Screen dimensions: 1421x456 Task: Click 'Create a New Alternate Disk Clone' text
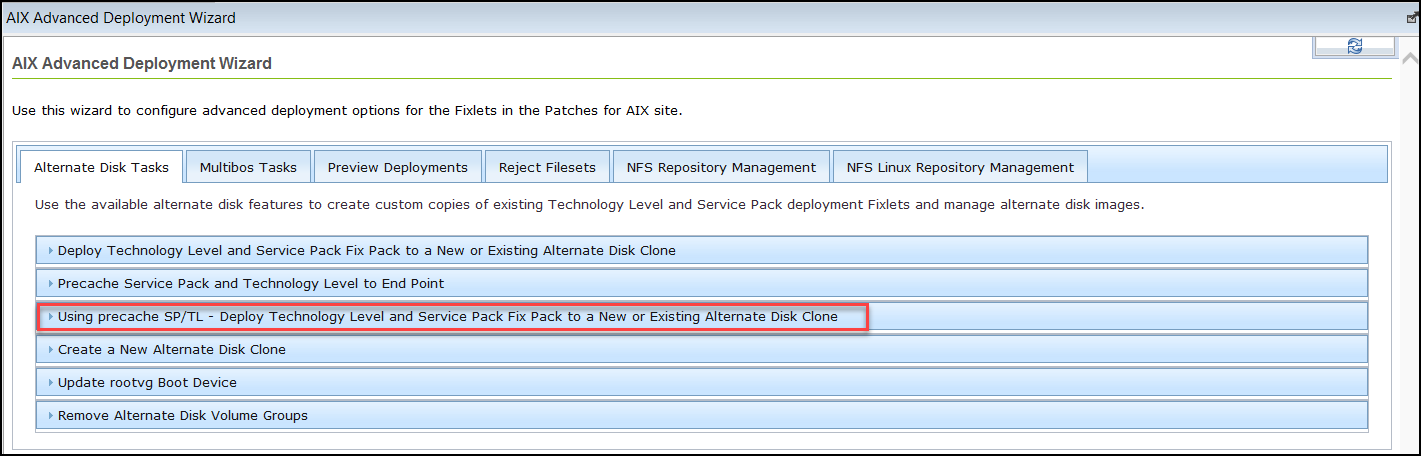[x=172, y=349]
